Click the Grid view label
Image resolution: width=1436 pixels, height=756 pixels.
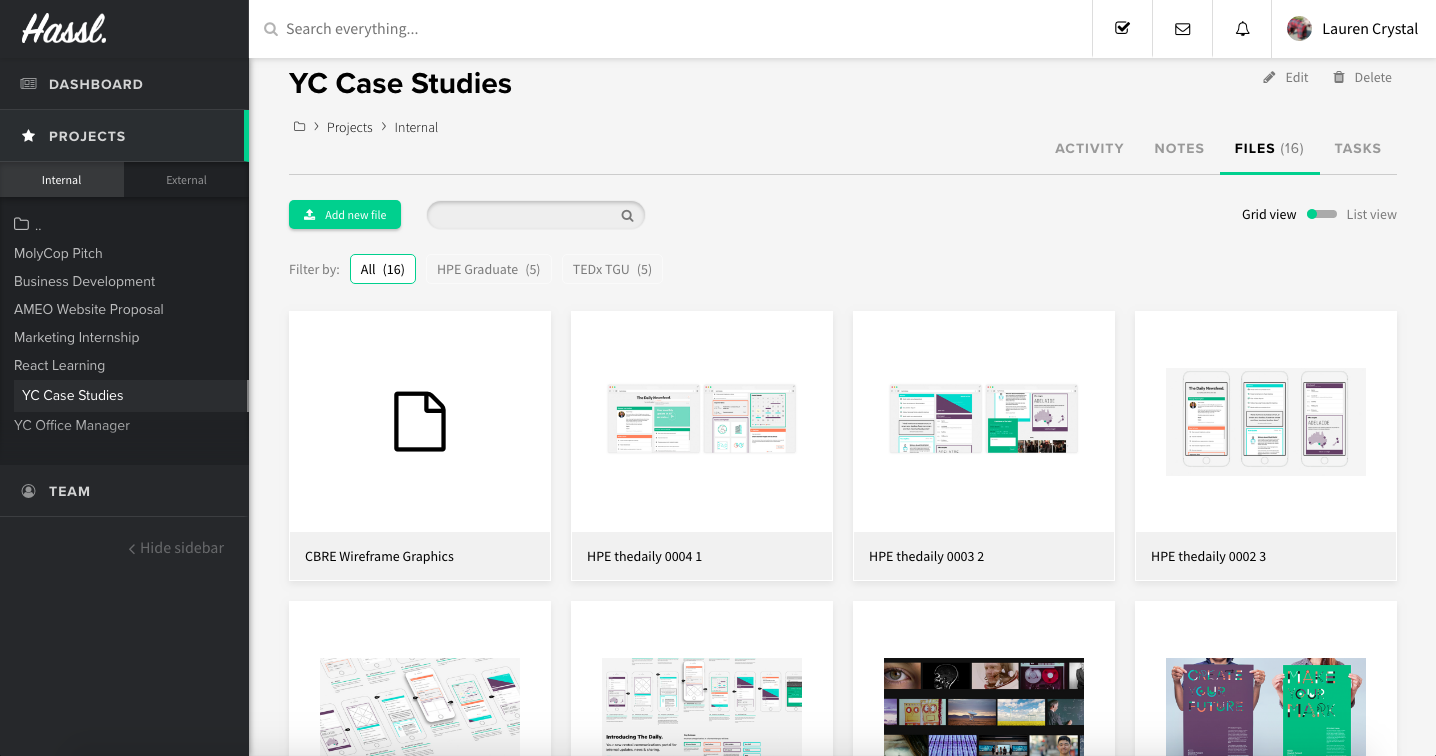point(1269,214)
